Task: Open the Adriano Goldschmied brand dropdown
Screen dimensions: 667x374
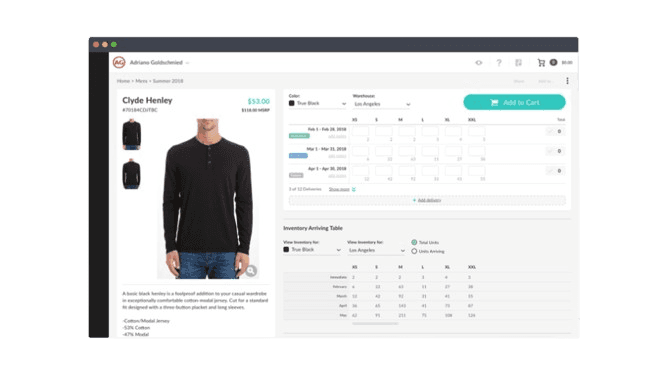Action: pos(160,63)
